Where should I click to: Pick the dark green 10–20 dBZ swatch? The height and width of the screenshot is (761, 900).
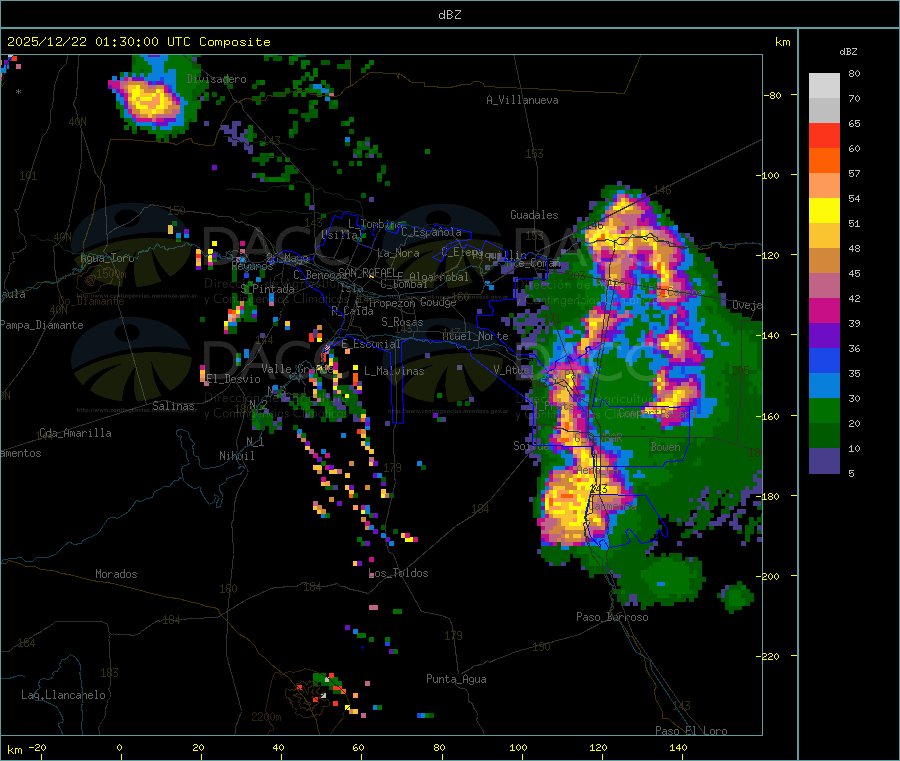[824, 436]
